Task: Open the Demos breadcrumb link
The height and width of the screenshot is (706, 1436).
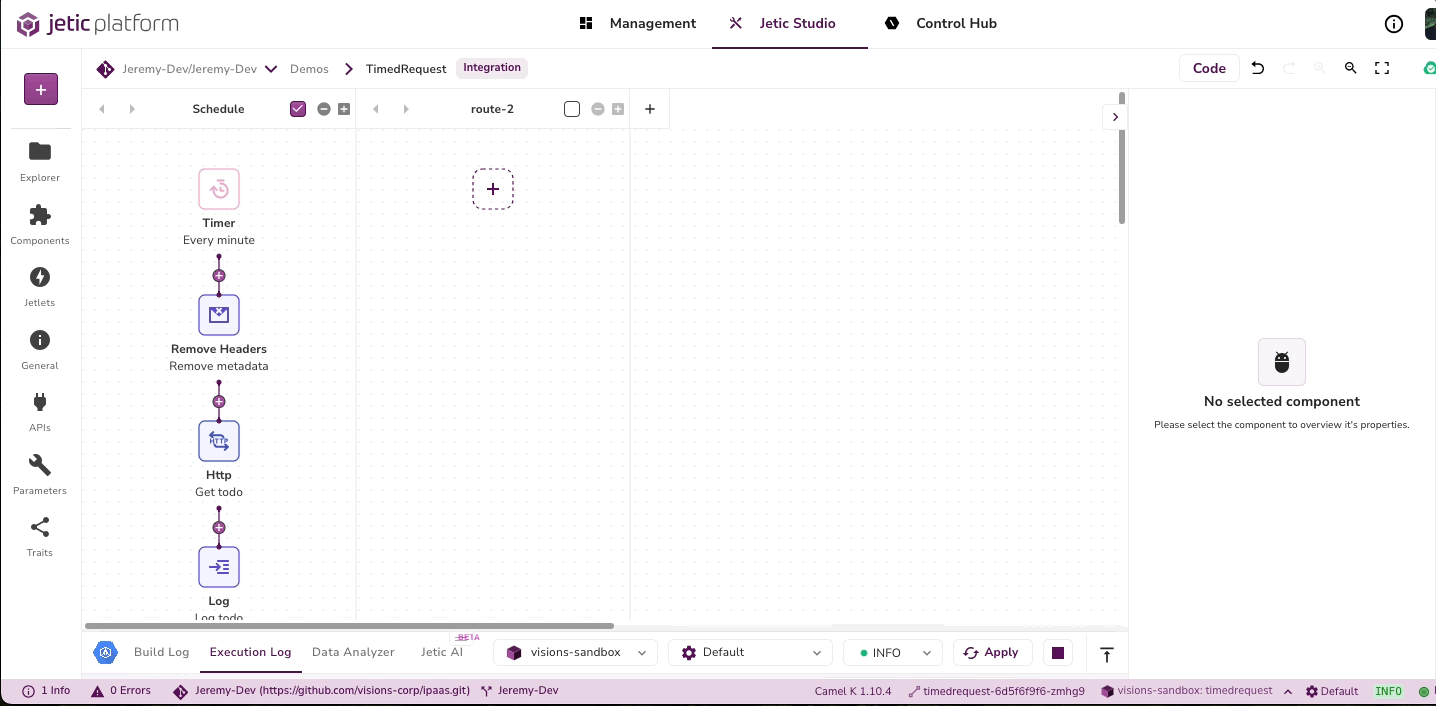Action: coord(309,69)
